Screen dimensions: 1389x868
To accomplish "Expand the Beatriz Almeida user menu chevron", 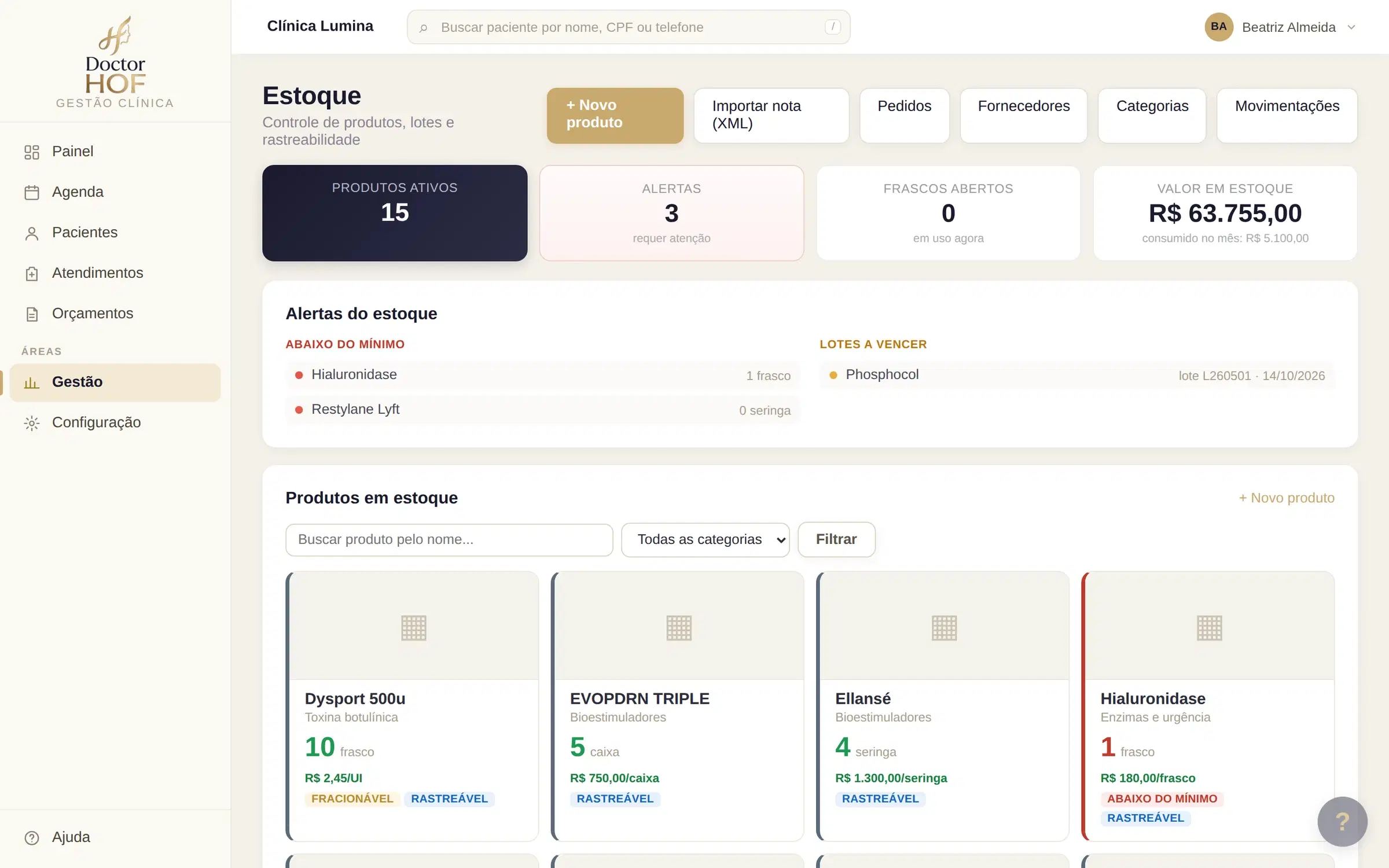I will [x=1351, y=27].
